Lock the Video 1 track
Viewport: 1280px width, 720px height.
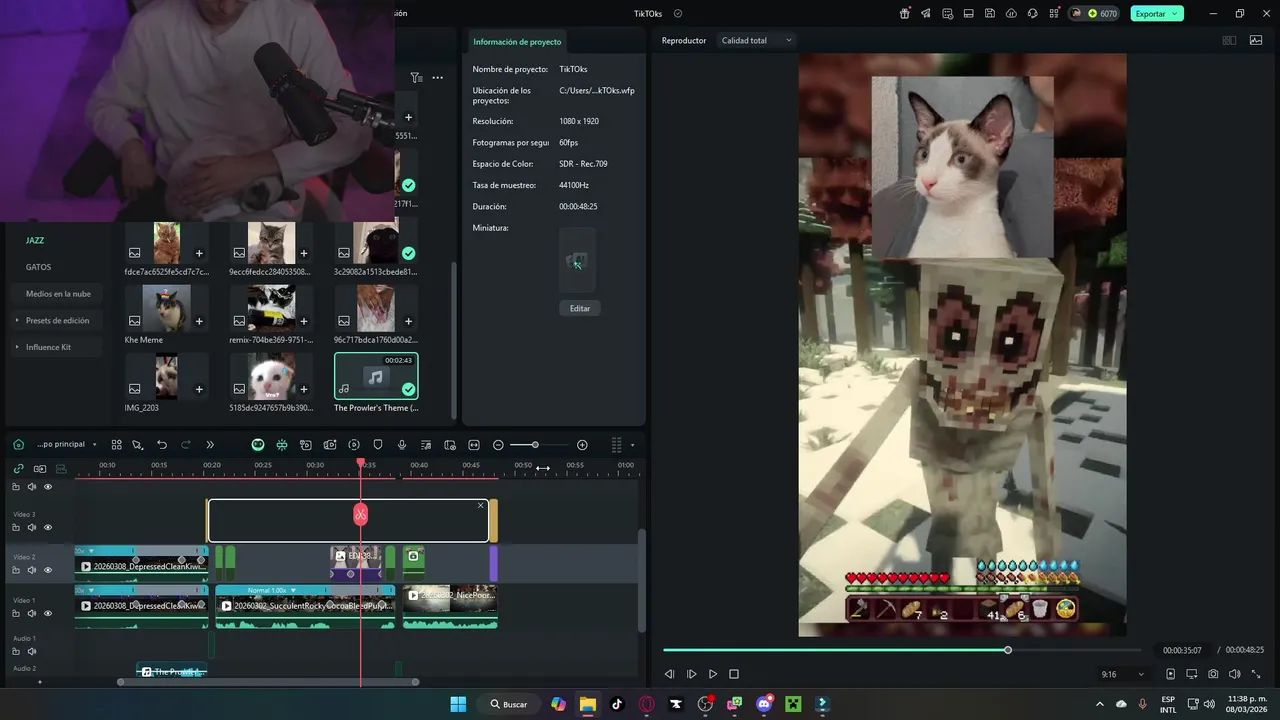pyautogui.click(x=15, y=613)
